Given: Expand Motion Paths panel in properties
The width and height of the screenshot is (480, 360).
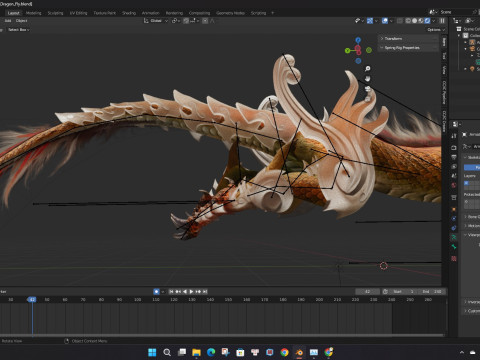Looking at the screenshot, I should point(472,226).
